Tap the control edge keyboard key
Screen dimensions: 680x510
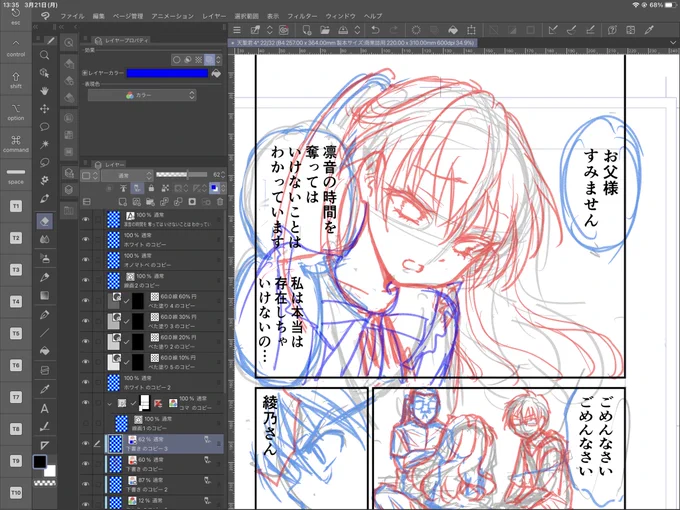pyautogui.click(x=16, y=48)
